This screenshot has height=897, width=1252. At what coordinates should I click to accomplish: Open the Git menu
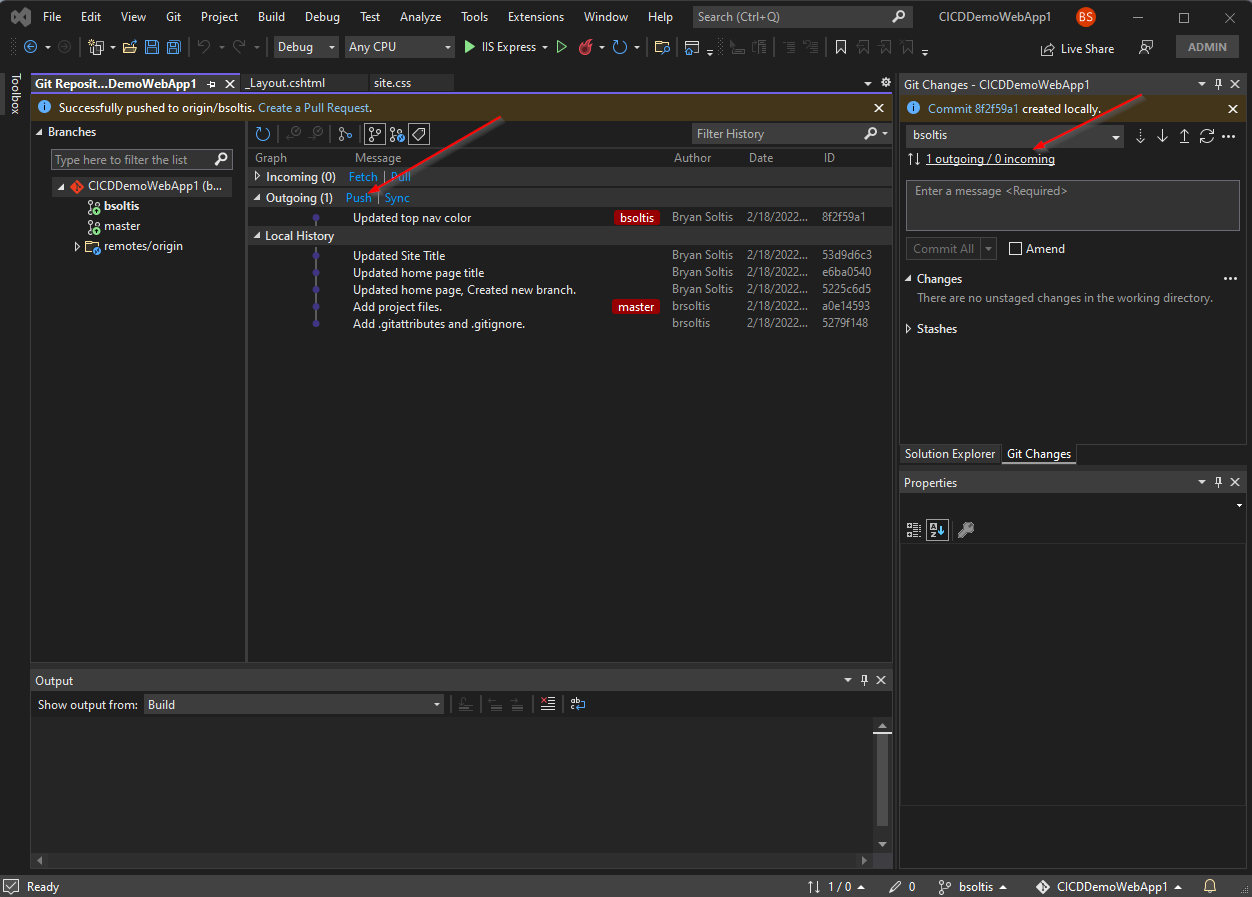pos(173,17)
